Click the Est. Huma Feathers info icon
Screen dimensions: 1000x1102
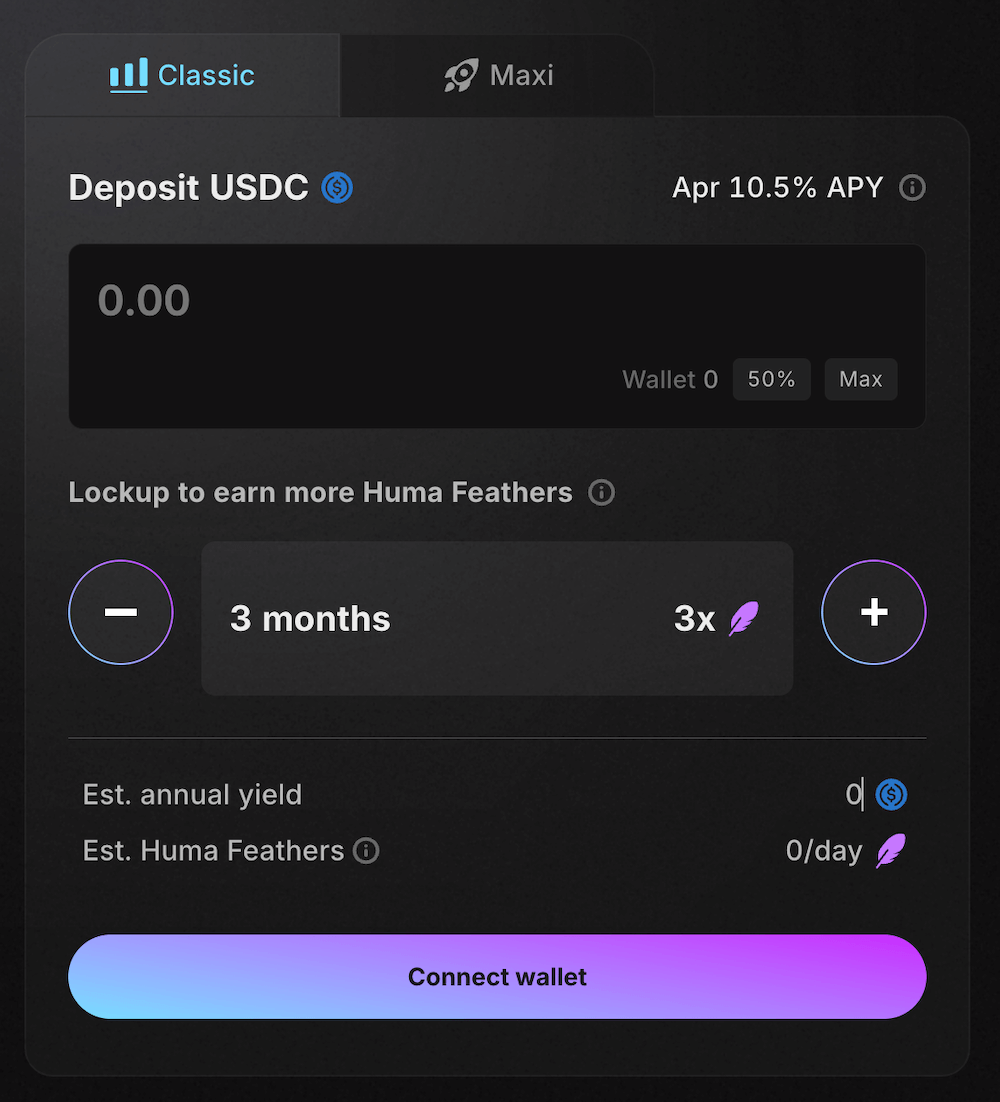pos(366,851)
